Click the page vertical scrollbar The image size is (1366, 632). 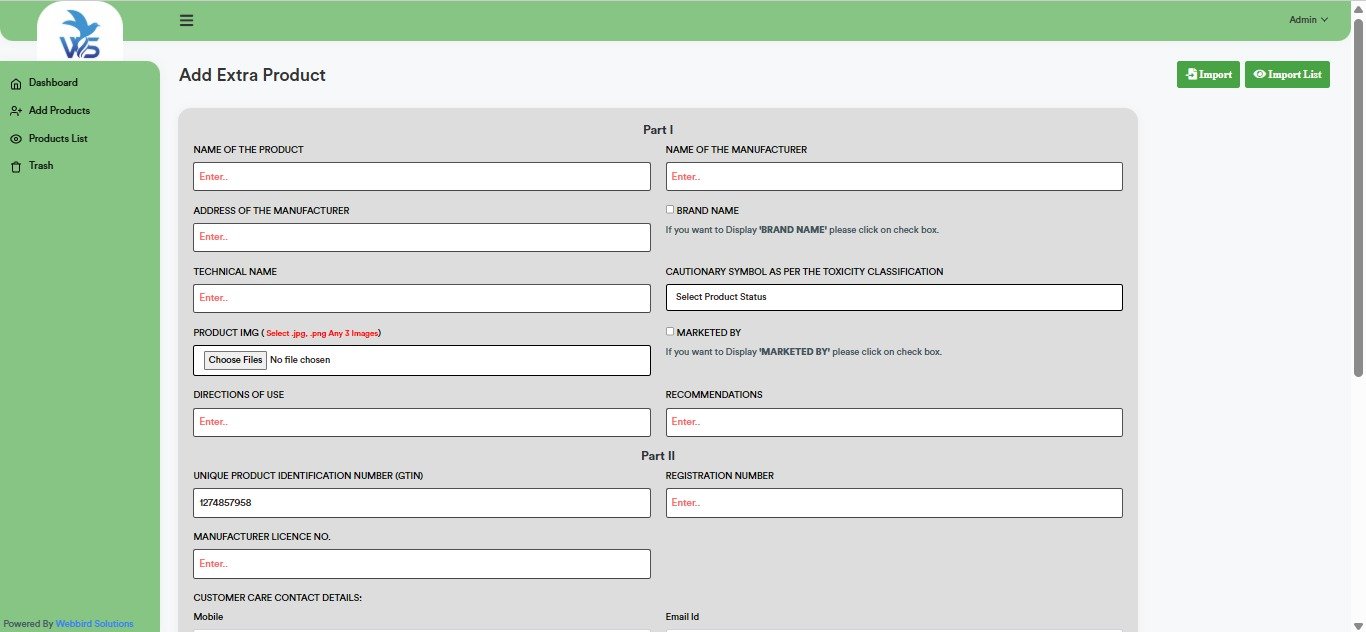coord(1358,200)
